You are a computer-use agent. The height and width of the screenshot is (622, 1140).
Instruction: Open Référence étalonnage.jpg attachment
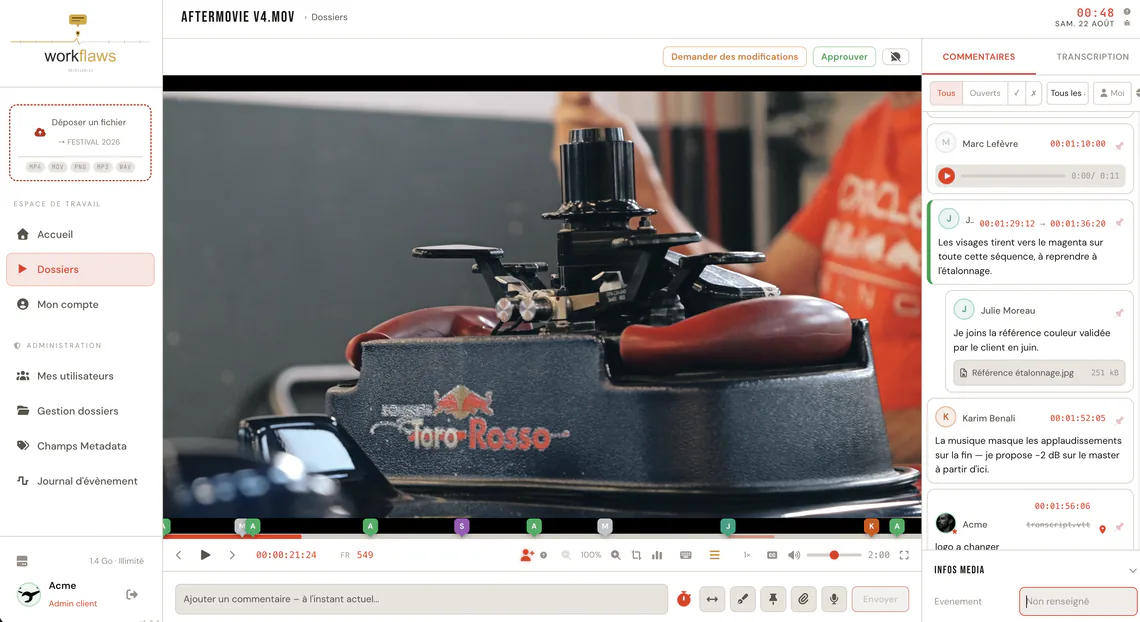(x=1038, y=373)
